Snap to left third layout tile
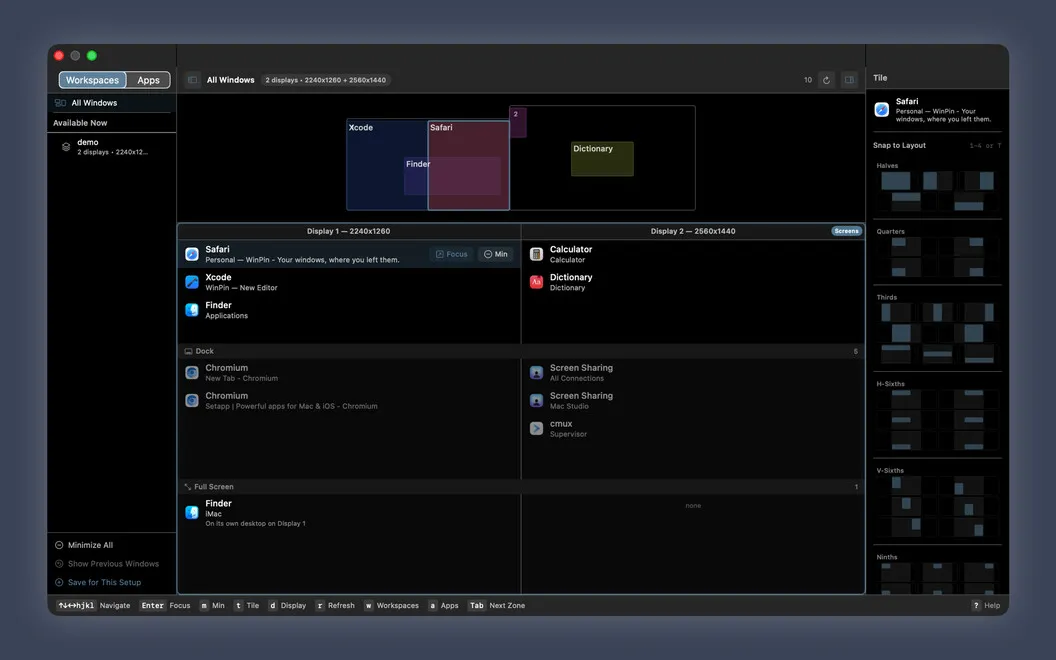1056x660 pixels. click(x=896, y=312)
